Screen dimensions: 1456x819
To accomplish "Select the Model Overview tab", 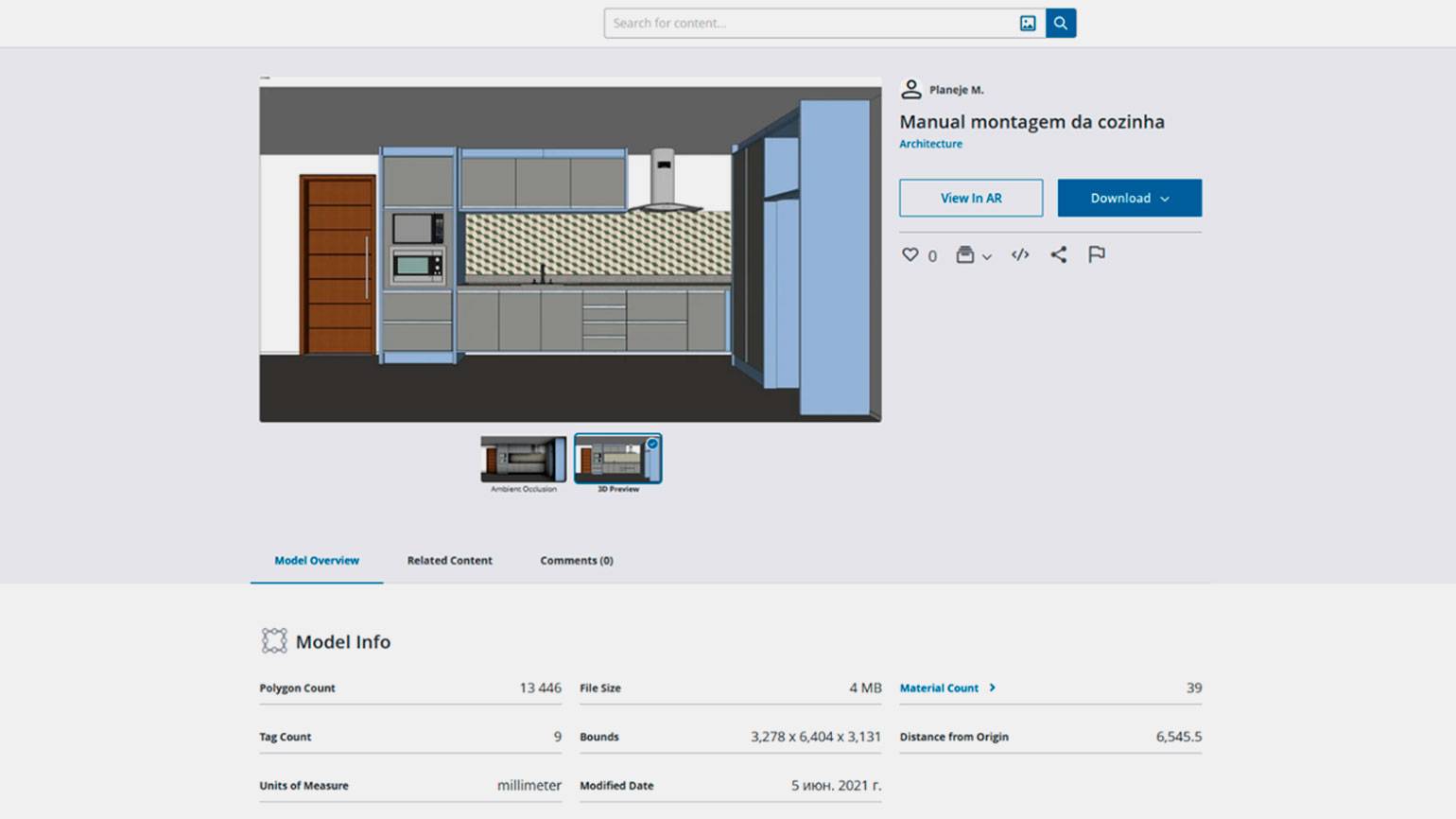I will click(317, 561).
